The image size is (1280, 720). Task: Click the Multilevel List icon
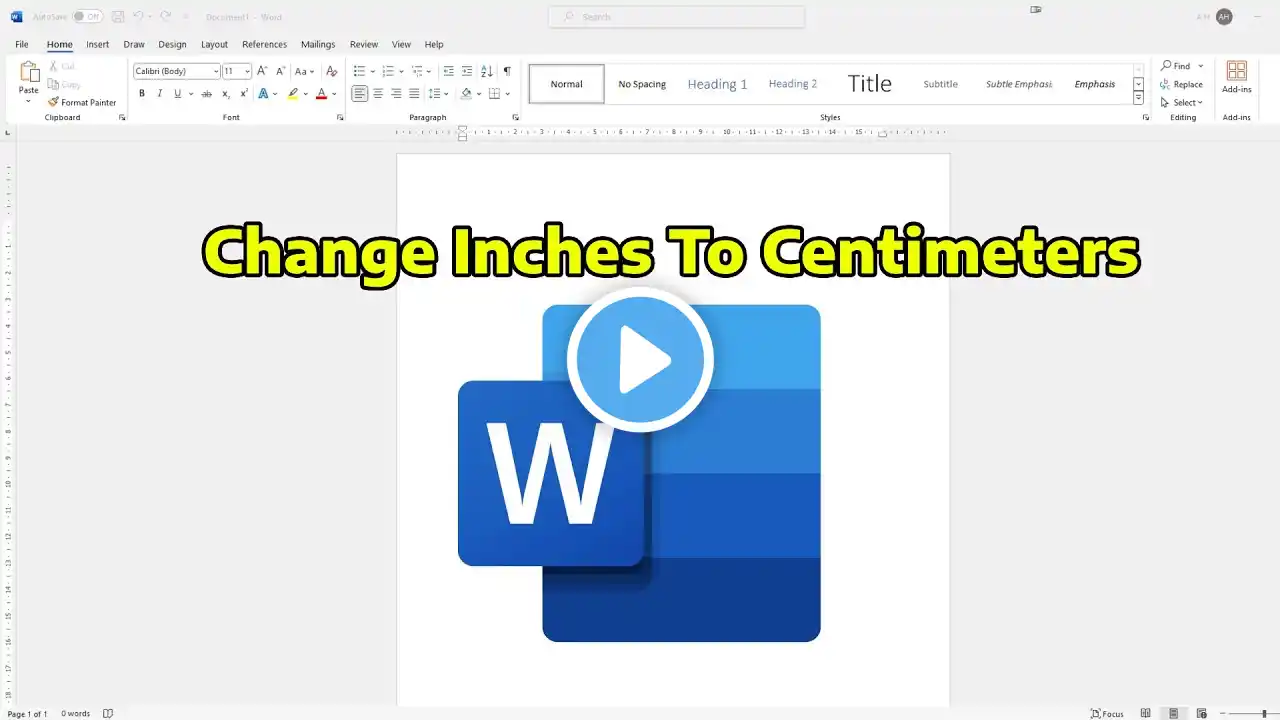pos(417,71)
